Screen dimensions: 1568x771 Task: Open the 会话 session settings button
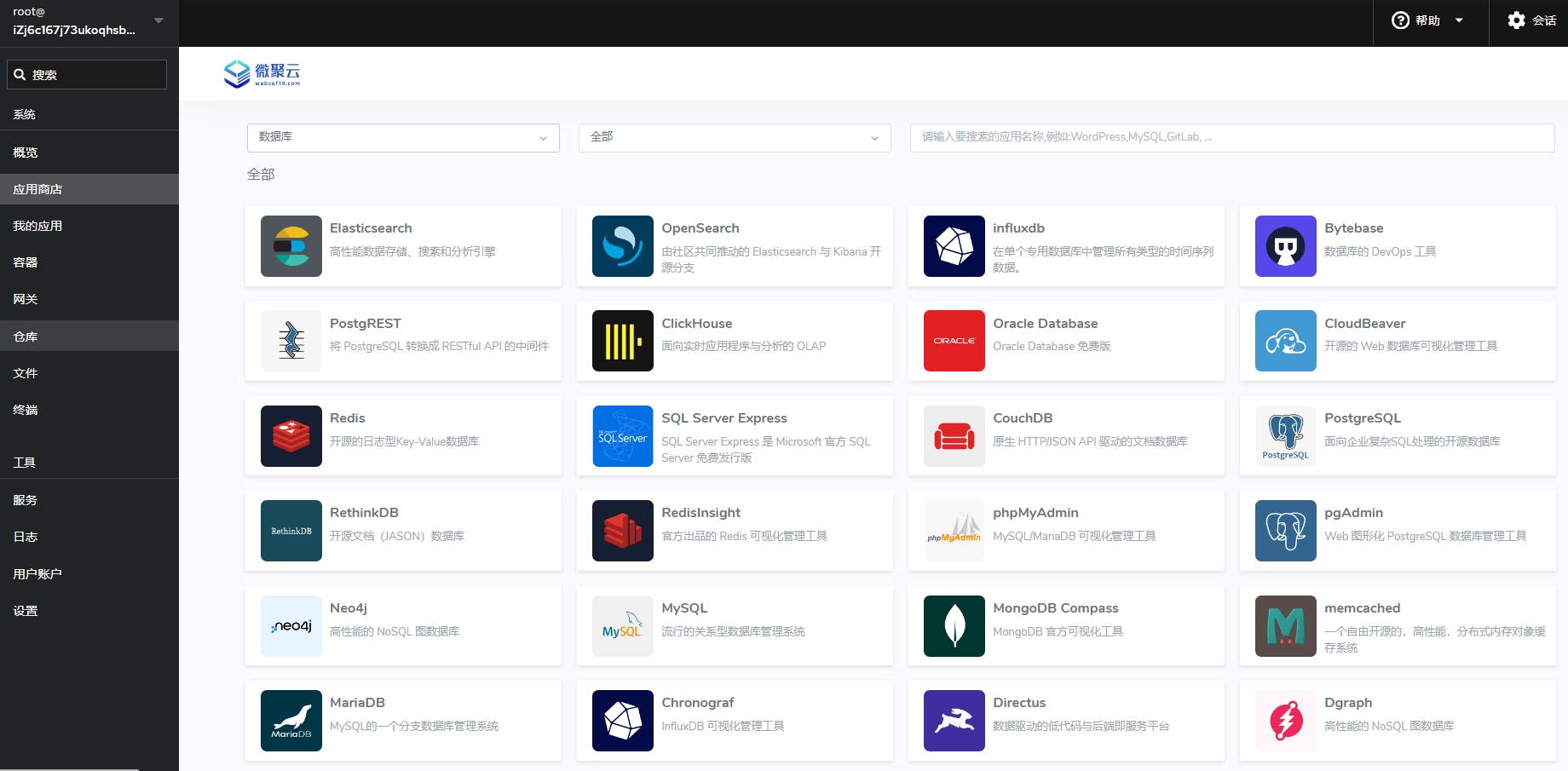1531,21
